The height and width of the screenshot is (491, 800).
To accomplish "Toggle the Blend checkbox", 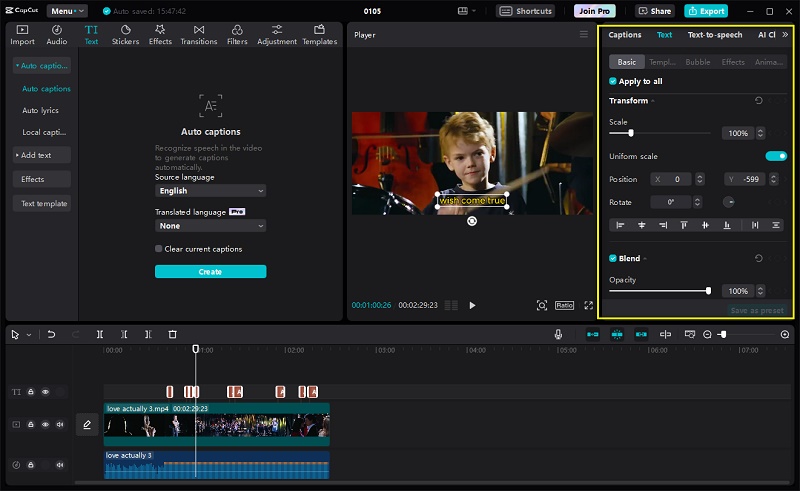I will 613,258.
